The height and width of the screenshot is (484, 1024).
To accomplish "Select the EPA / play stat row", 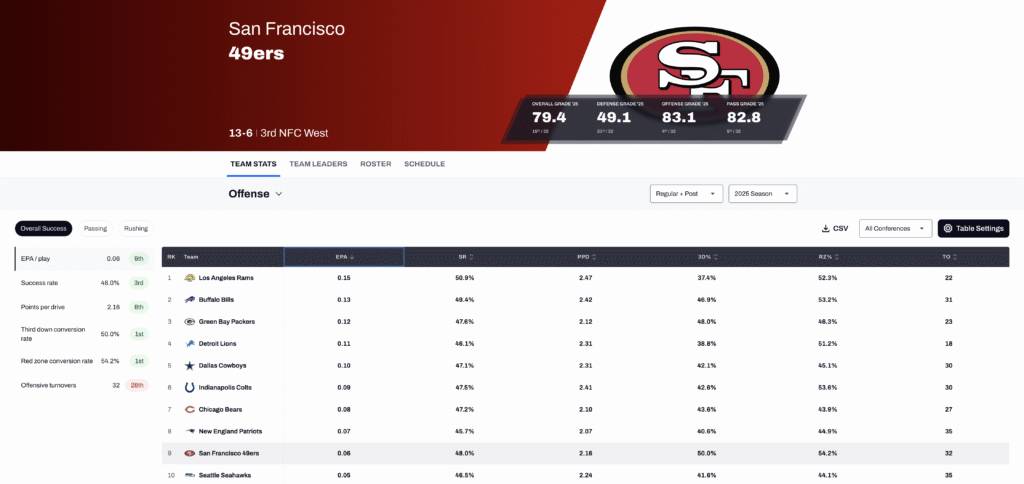I will 84,259.
